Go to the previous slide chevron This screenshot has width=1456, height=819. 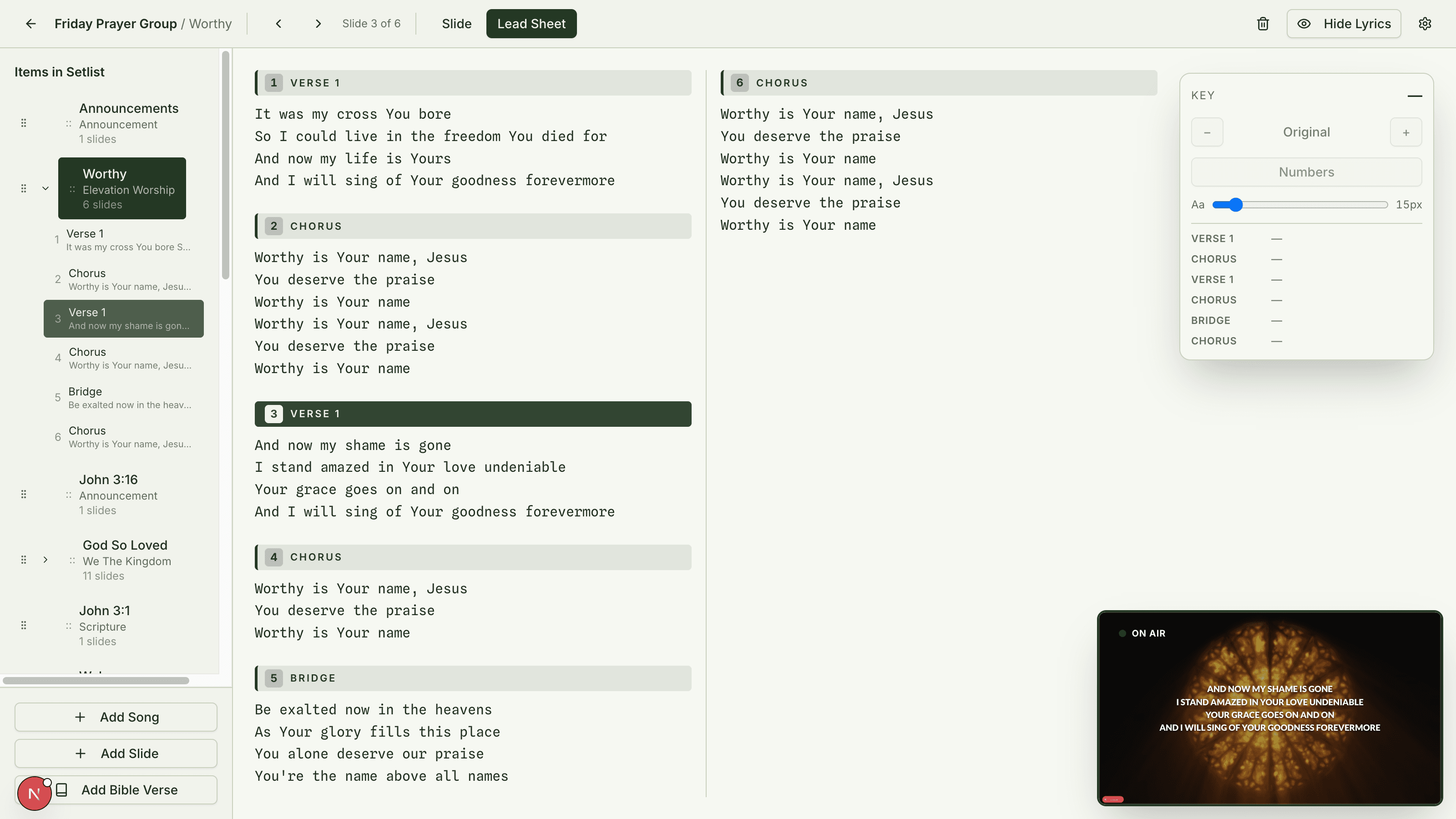(x=278, y=24)
